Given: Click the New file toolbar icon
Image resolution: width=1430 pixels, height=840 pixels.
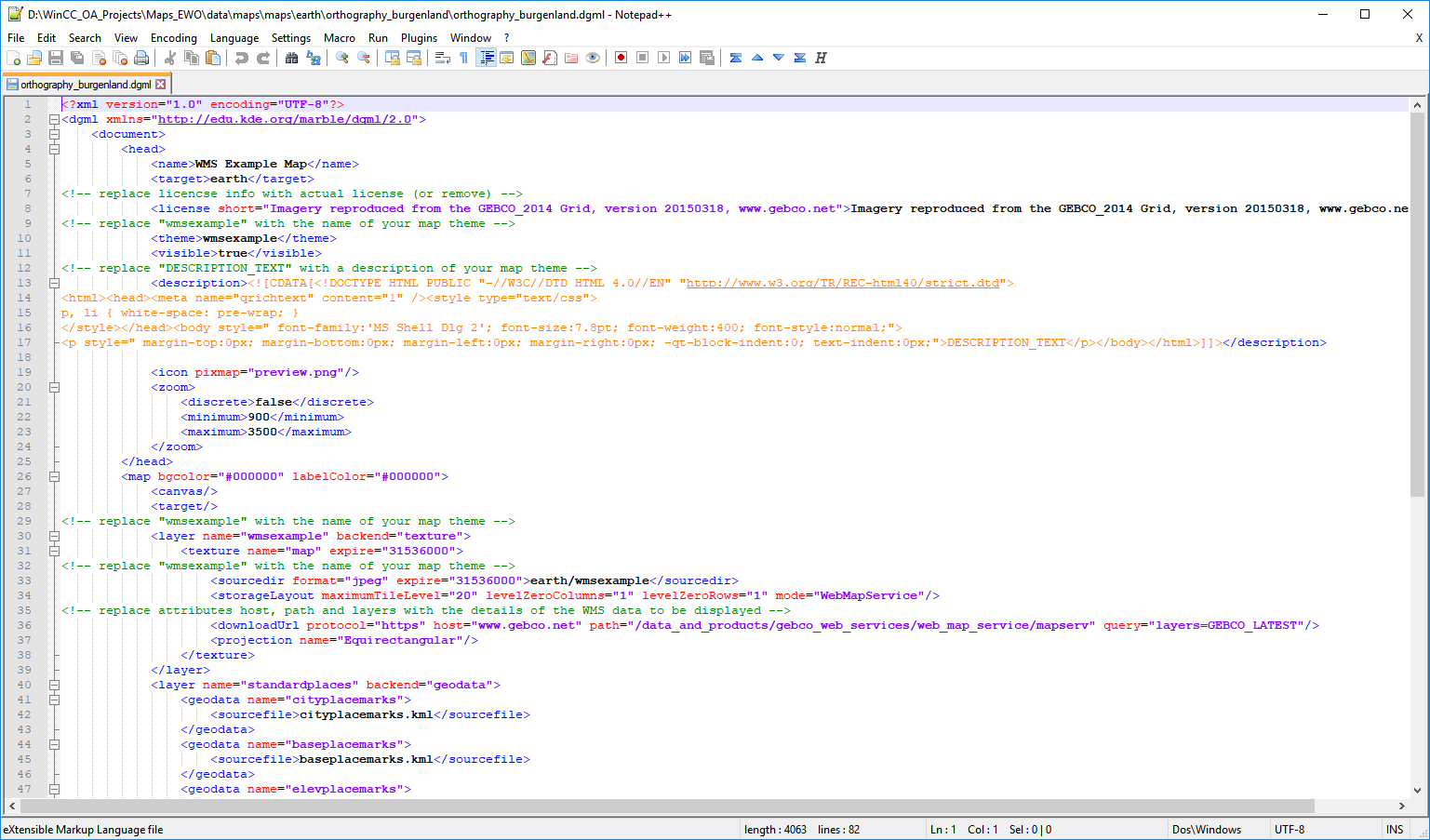Looking at the screenshot, I should (14, 58).
